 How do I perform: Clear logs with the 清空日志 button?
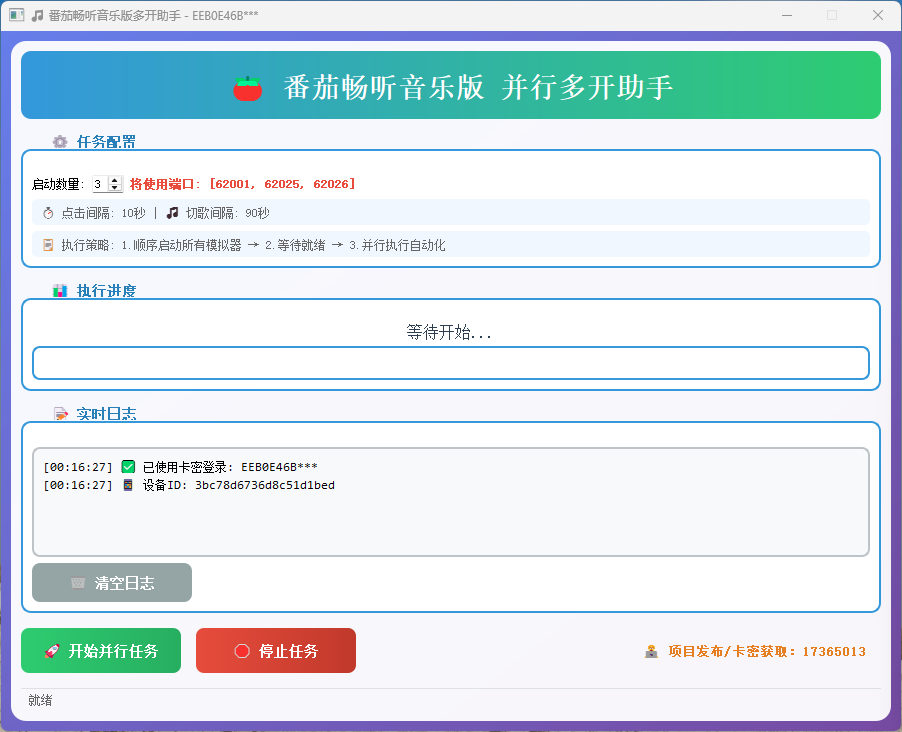click(x=111, y=583)
